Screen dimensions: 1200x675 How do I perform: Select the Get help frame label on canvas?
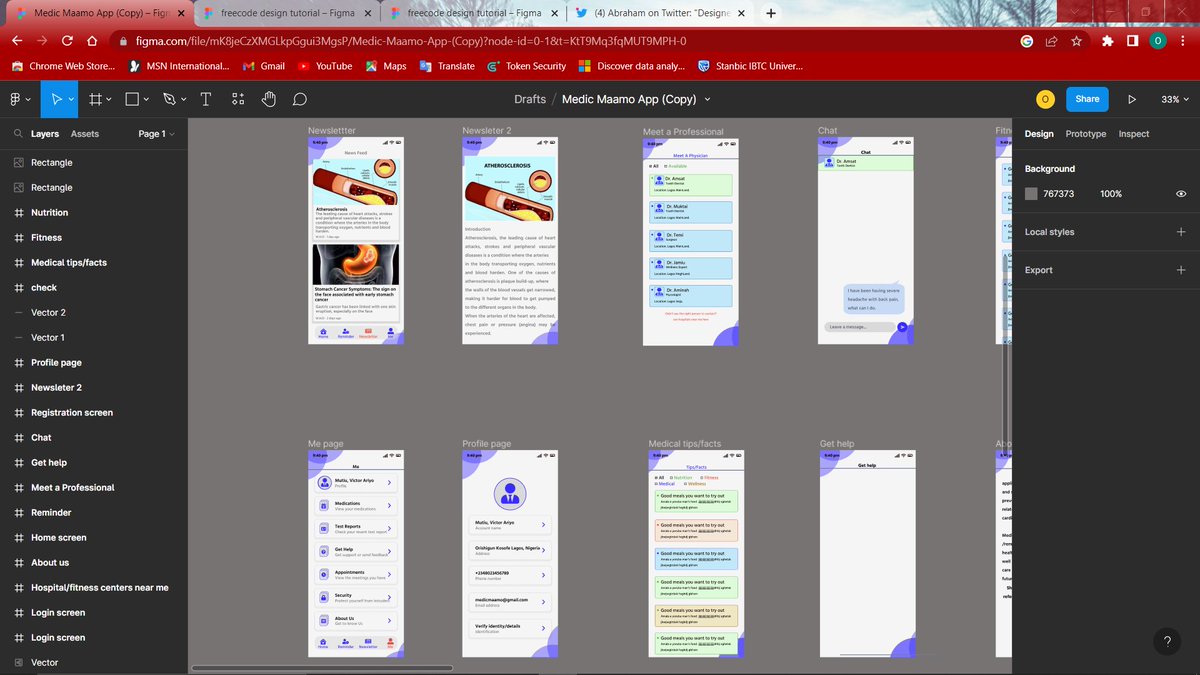pyautogui.click(x=836, y=443)
